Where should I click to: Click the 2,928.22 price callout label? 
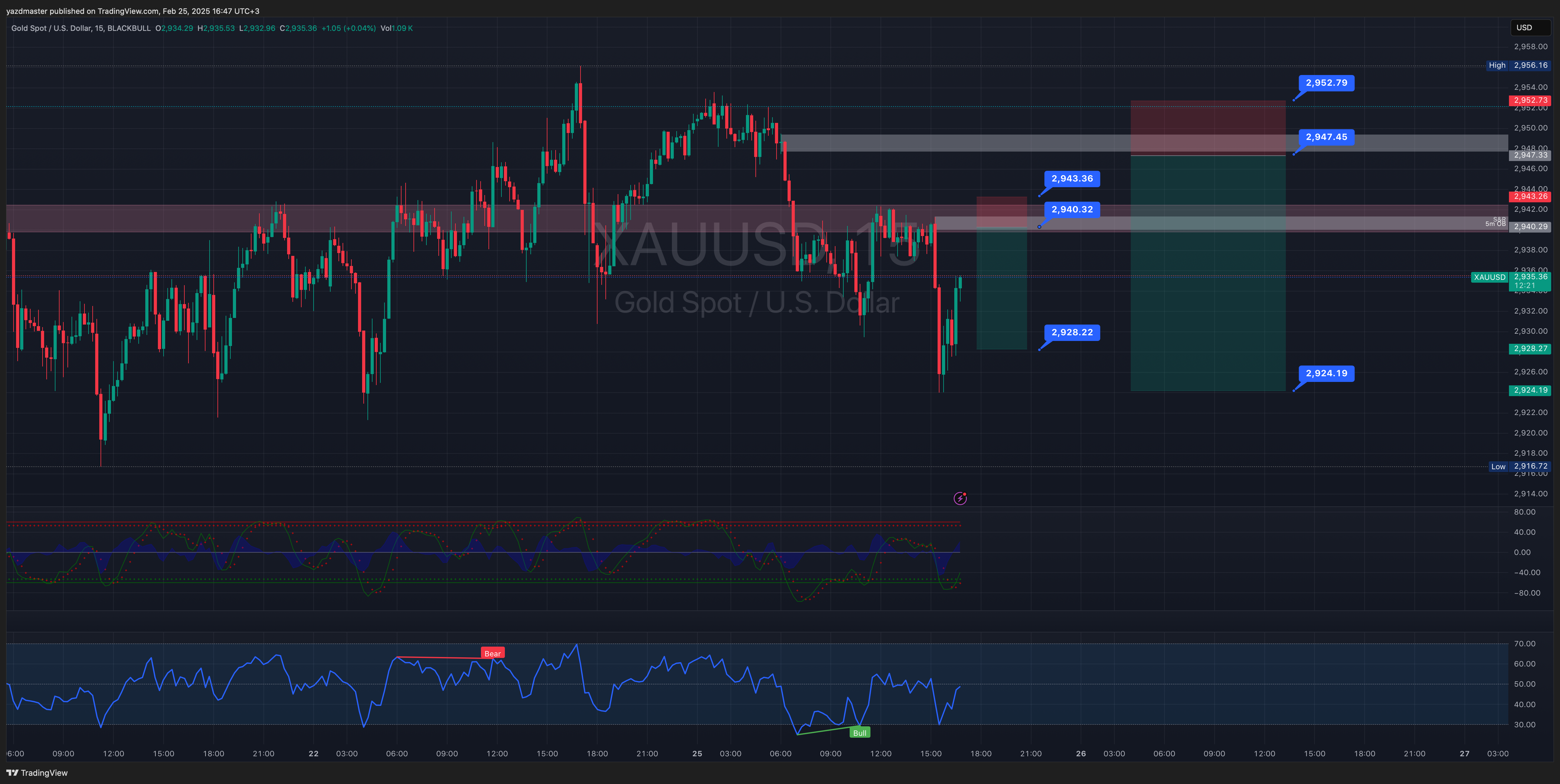[x=1072, y=332]
